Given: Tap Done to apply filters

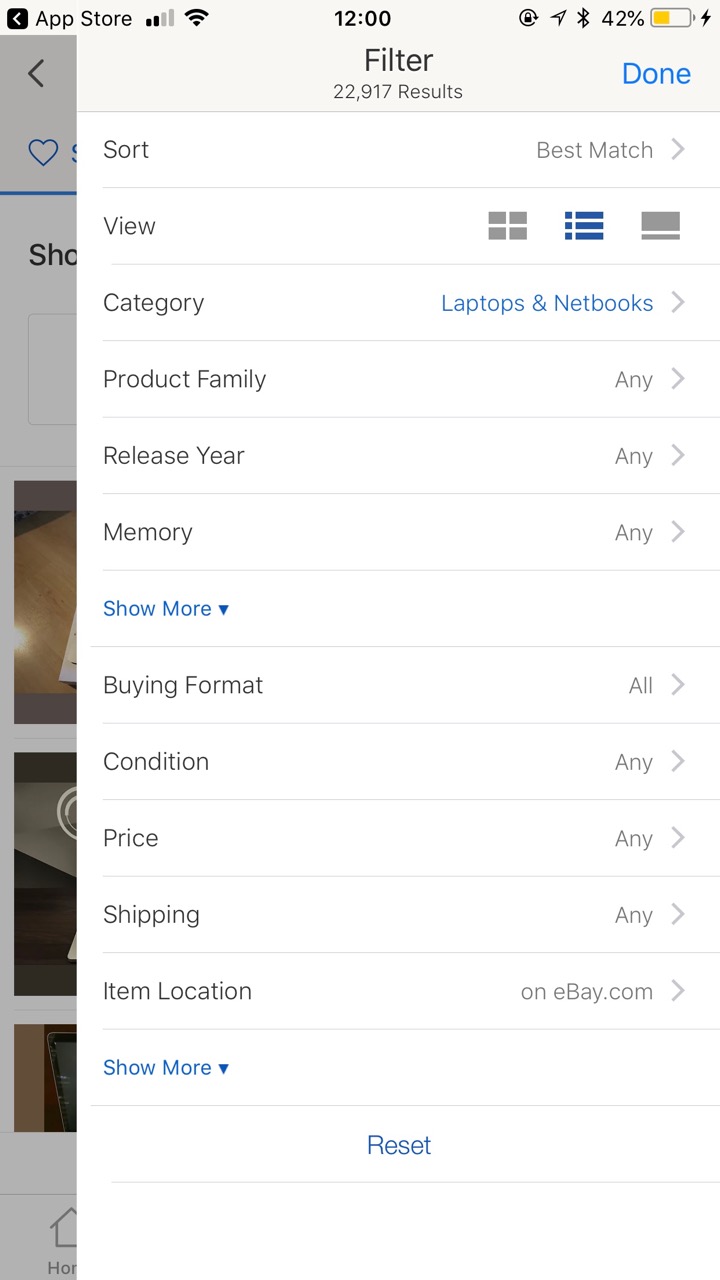Looking at the screenshot, I should click(x=656, y=74).
